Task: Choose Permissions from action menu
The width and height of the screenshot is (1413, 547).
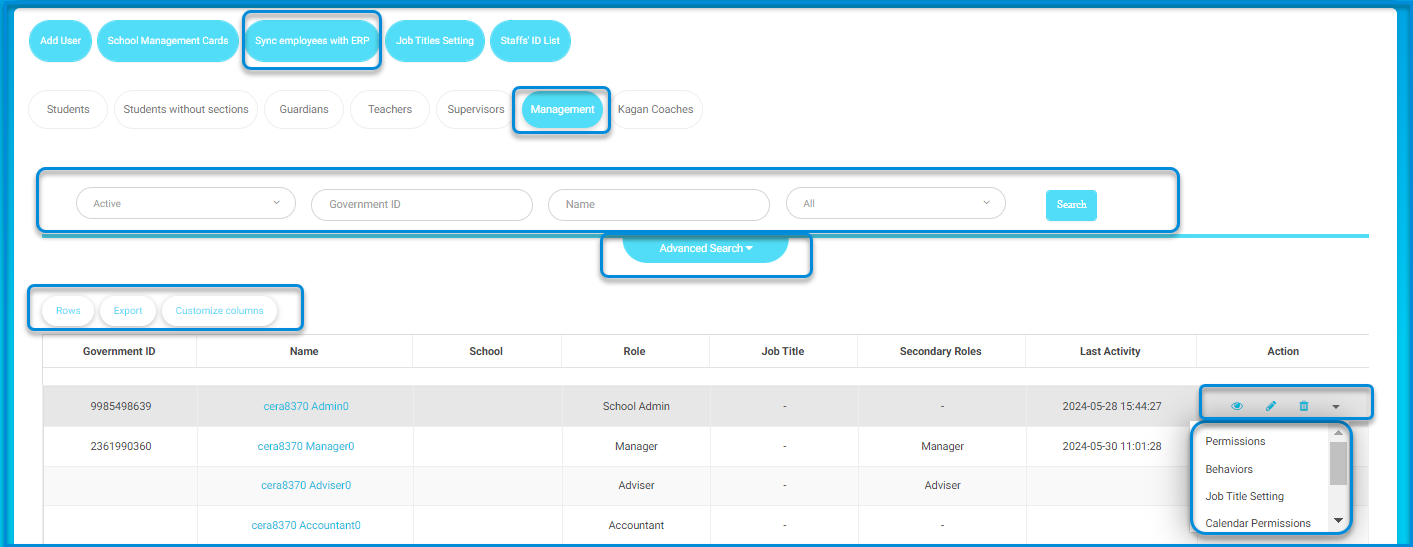Action: (x=1235, y=441)
